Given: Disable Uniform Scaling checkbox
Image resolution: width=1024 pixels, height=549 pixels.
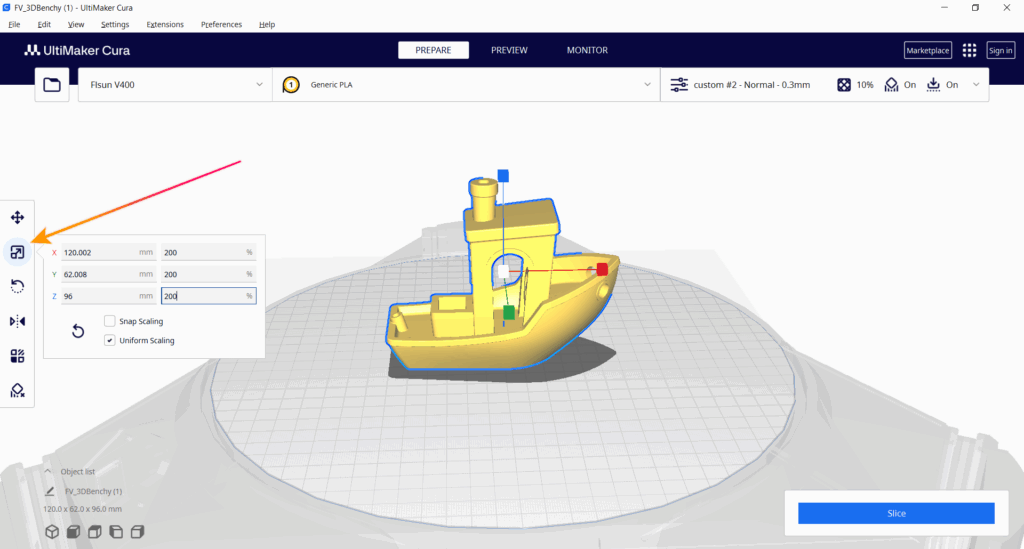Looking at the screenshot, I should (110, 340).
